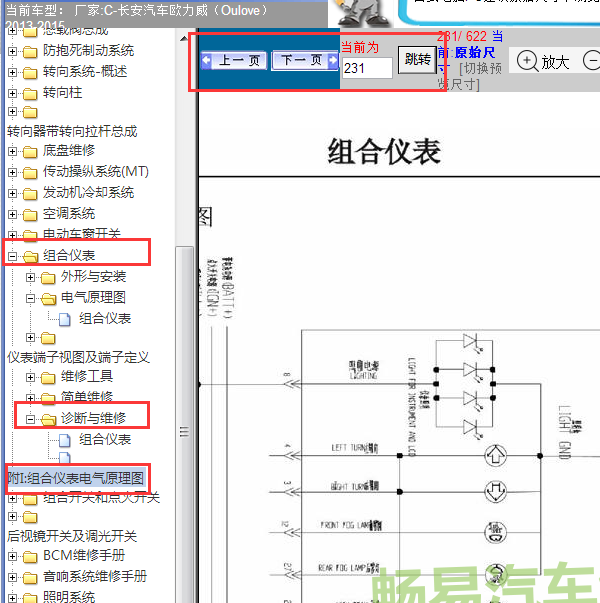The image size is (600, 603).
Task: Select the 外形与安装 tree label
Action: 93,277
